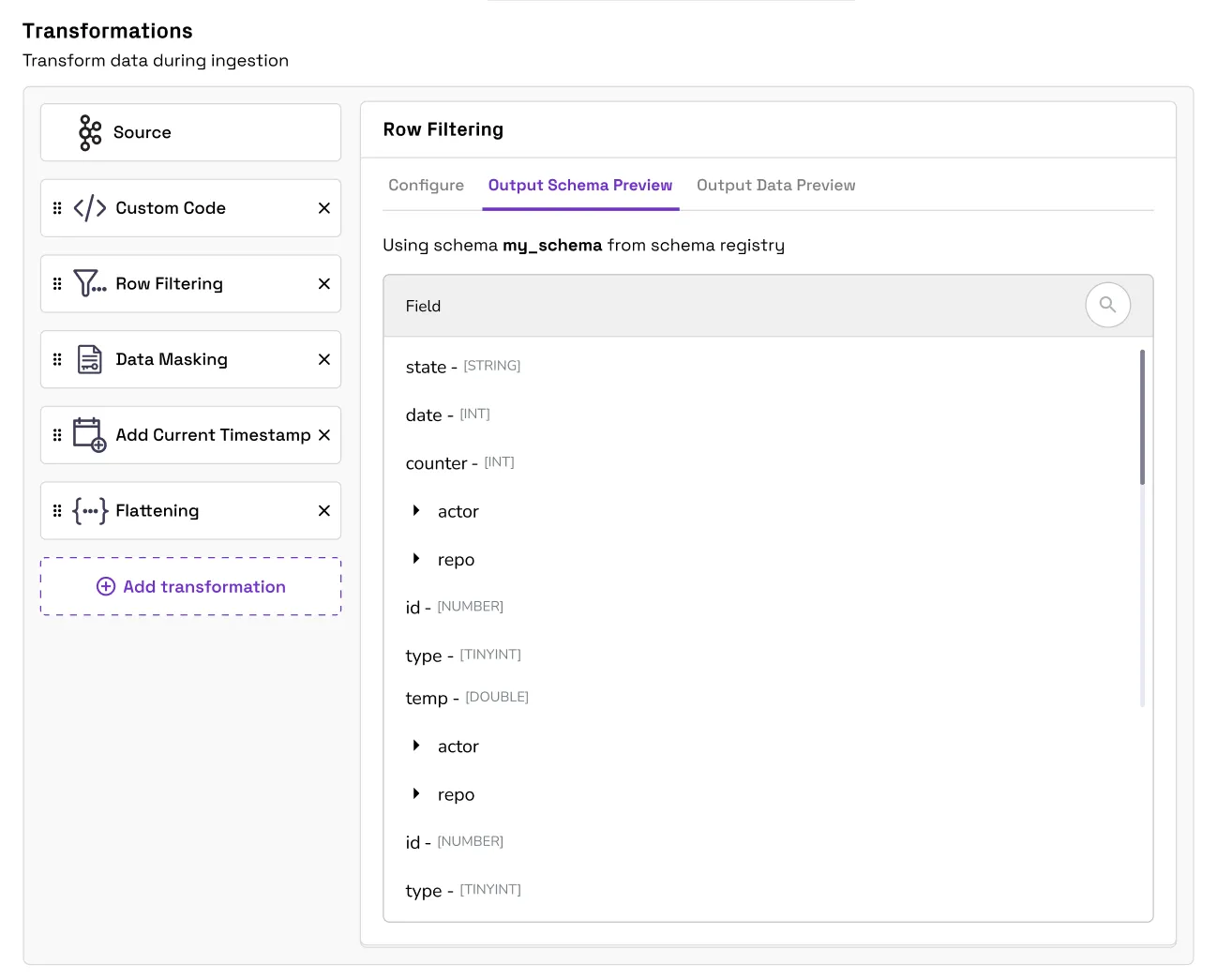Select the Source step card
Image resolution: width=1217 pixels, height=980 pixels.
pyautogui.click(x=190, y=132)
